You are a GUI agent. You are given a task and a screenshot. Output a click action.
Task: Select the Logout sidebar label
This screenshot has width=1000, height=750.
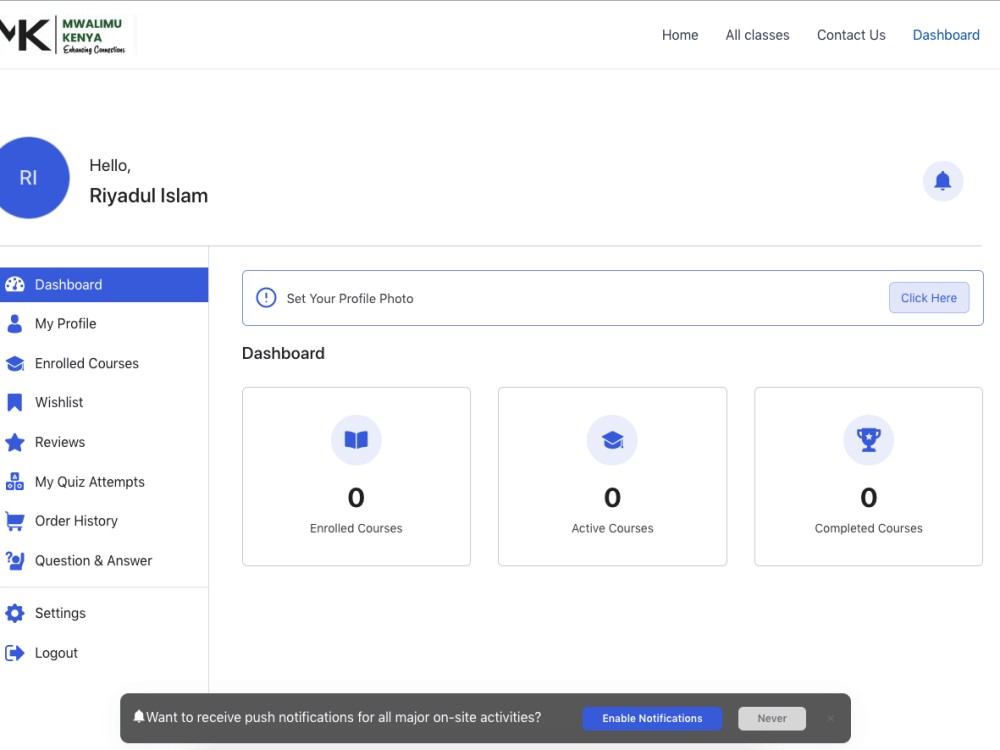56,653
